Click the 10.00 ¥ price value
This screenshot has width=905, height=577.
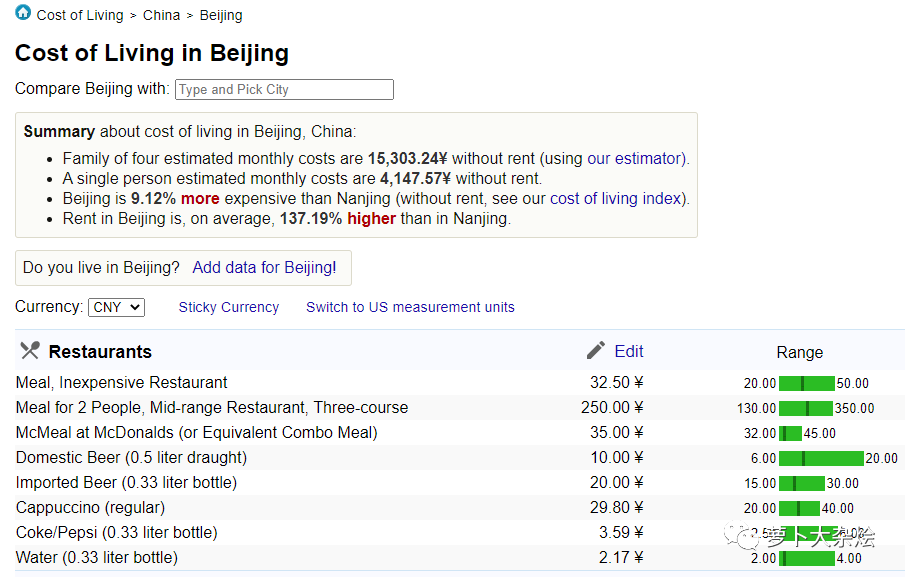coord(616,458)
